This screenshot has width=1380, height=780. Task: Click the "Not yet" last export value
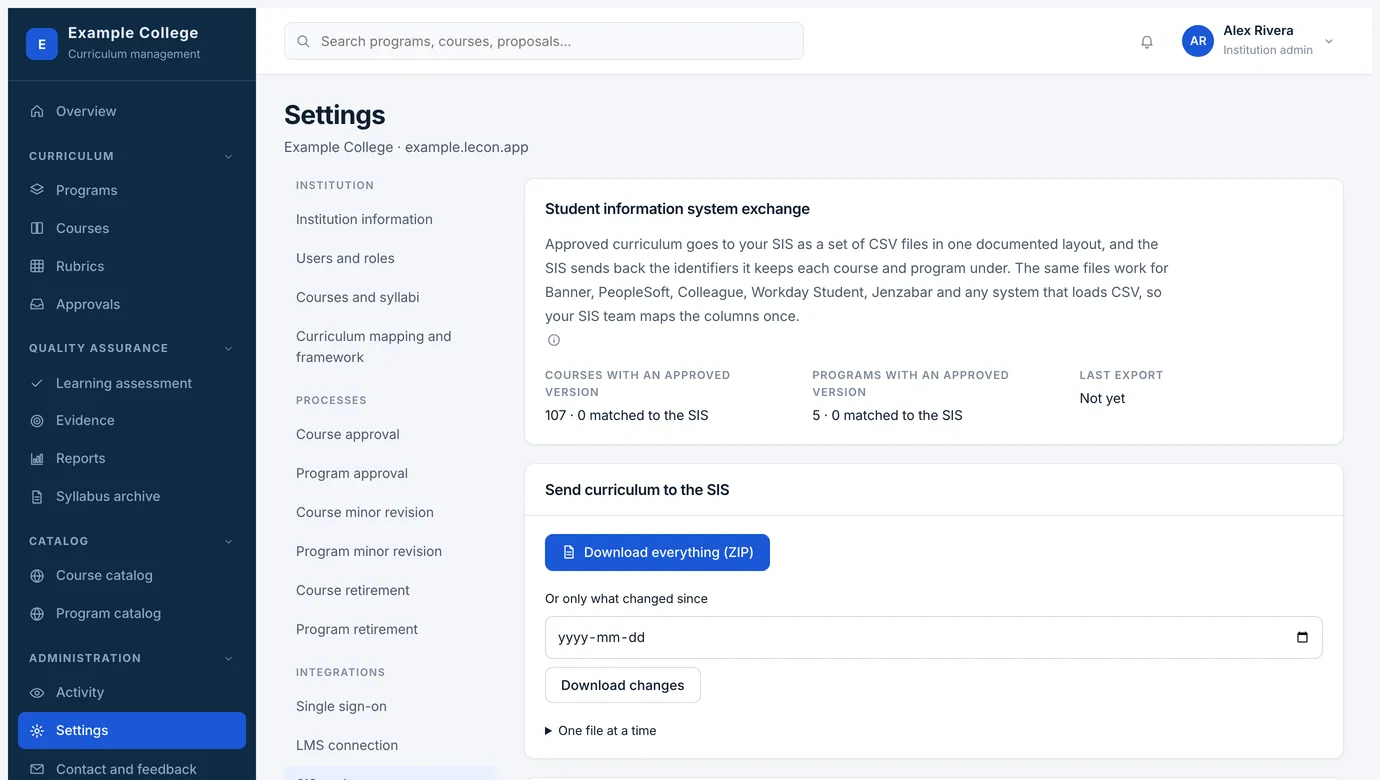click(x=1102, y=398)
